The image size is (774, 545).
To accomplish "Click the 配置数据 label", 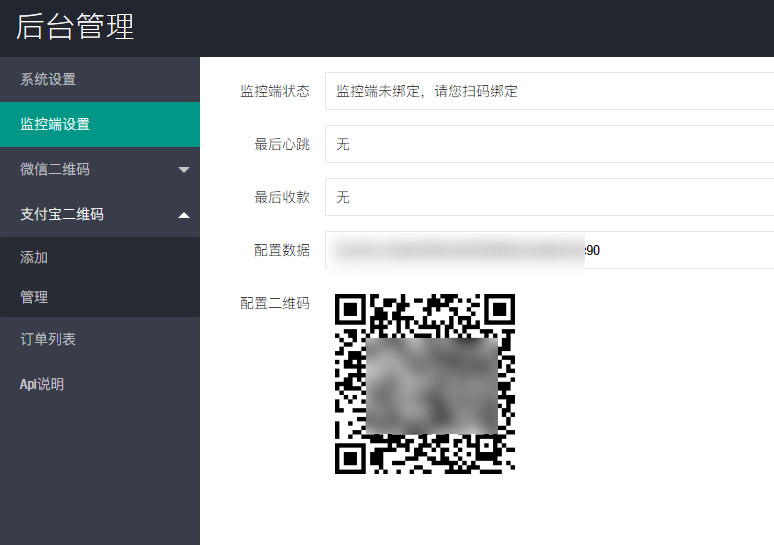I will click(282, 250).
